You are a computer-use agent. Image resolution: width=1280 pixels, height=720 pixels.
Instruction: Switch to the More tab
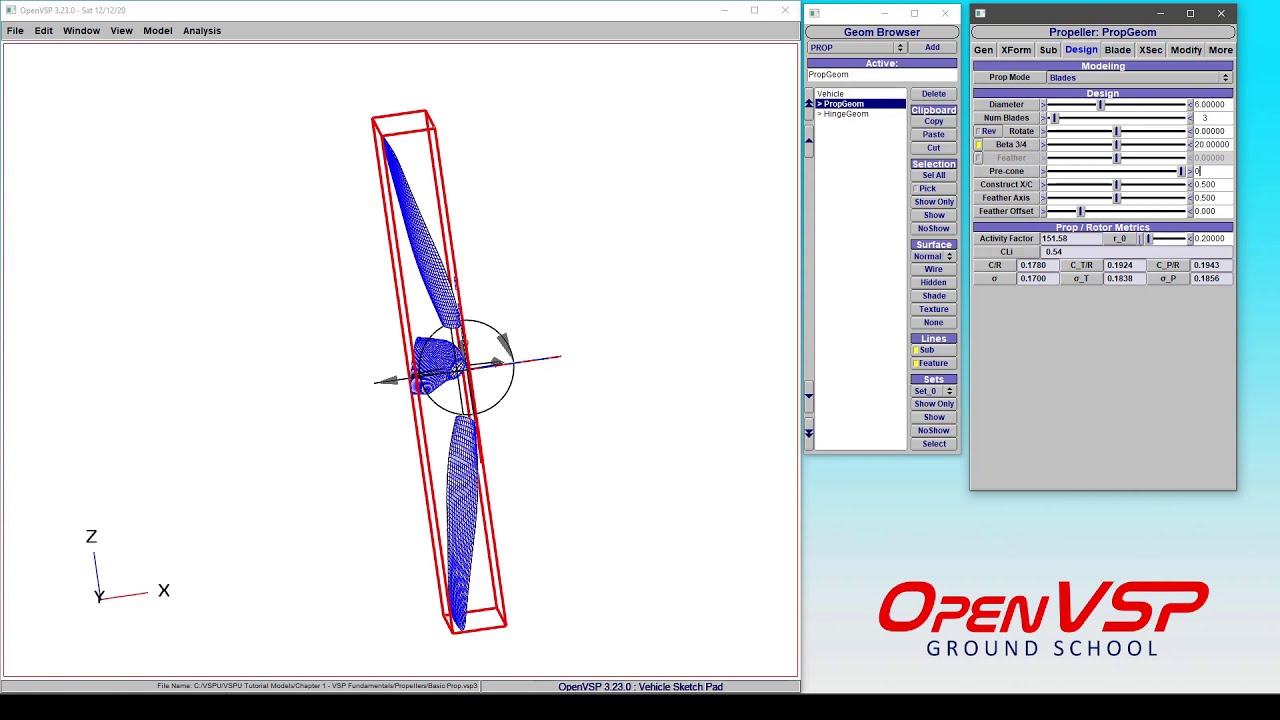[x=1220, y=50]
